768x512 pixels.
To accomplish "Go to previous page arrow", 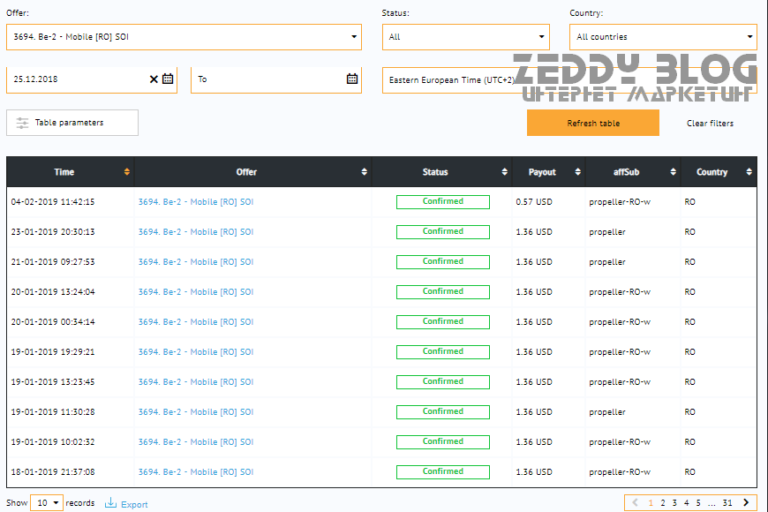I will [x=635, y=503].
